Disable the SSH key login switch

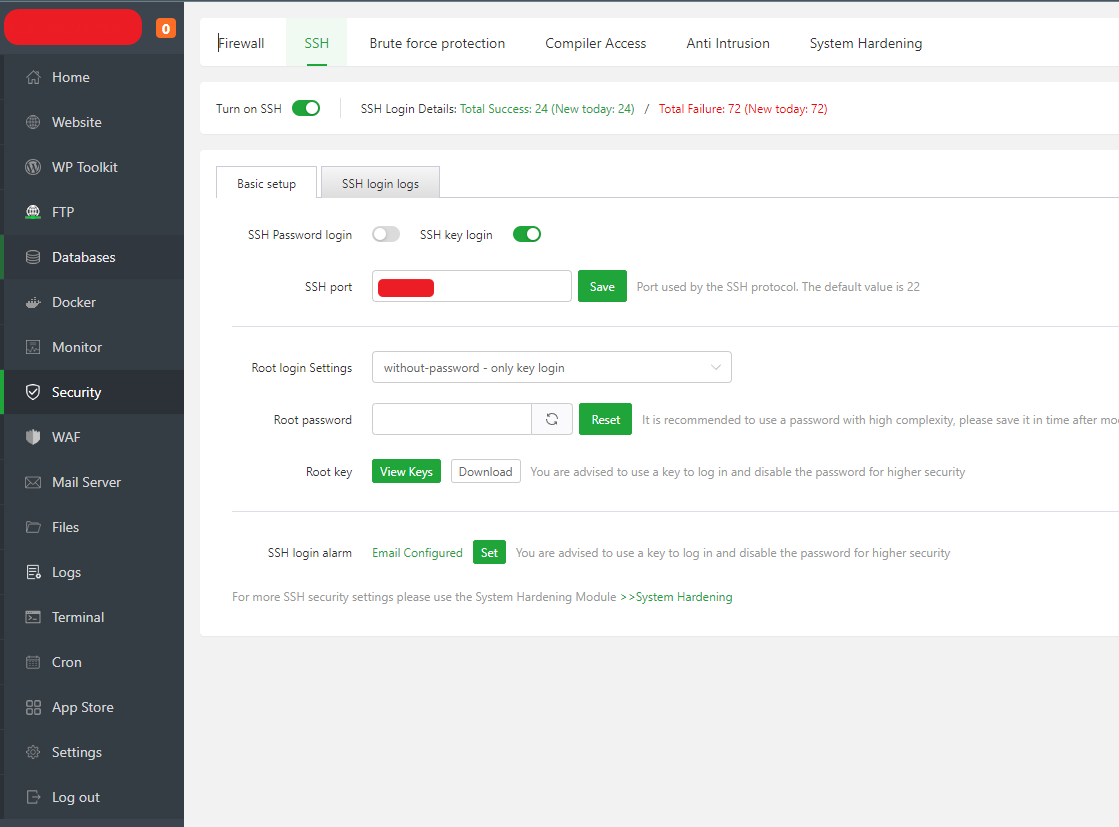click(x=527, y=234)
